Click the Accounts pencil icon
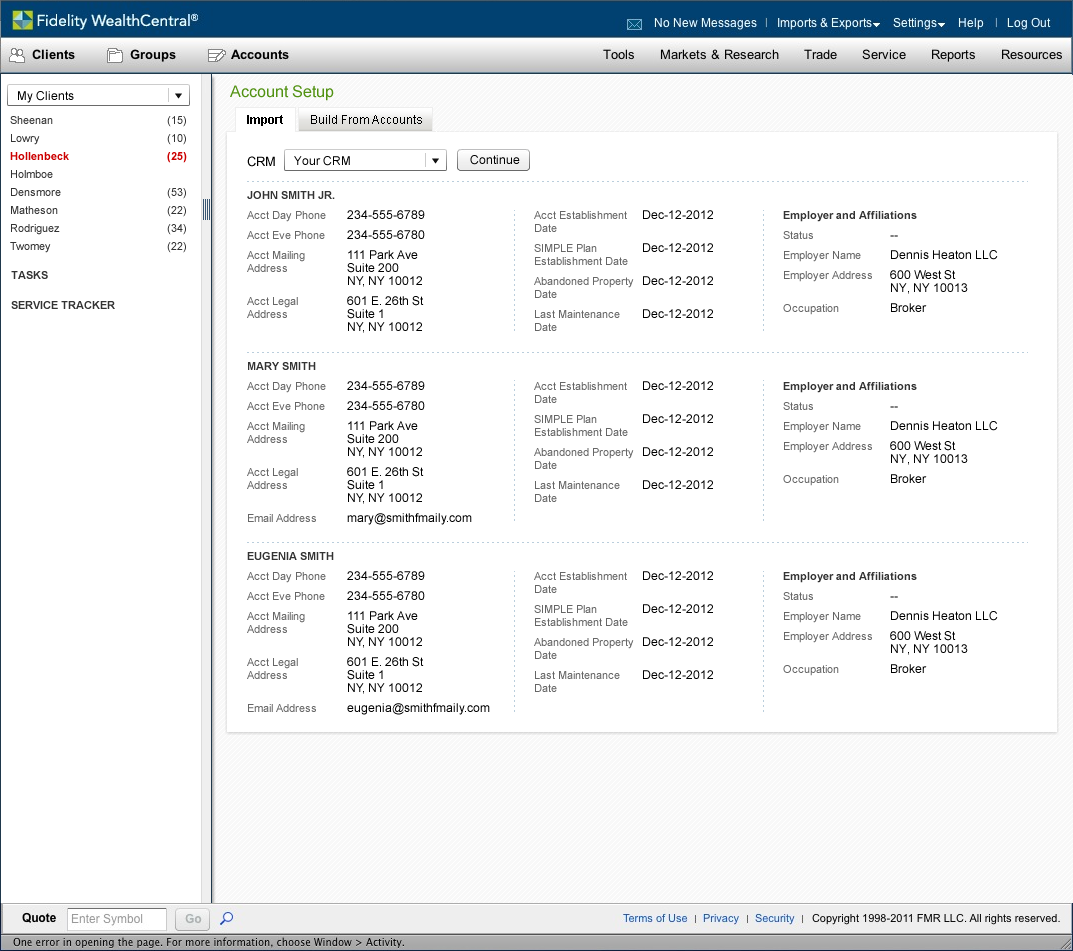This screenshot has height=951, width=1073. [216, 55]
